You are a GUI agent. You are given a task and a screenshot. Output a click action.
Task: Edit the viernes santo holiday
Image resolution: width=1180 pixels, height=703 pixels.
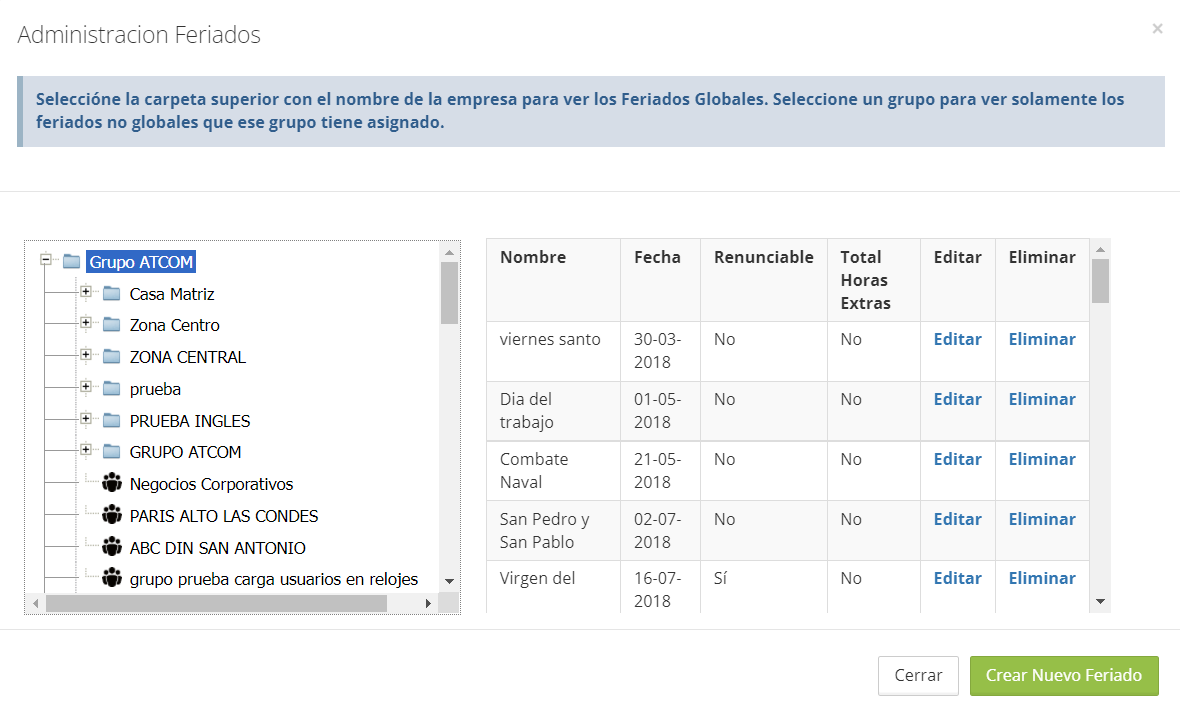957,339
